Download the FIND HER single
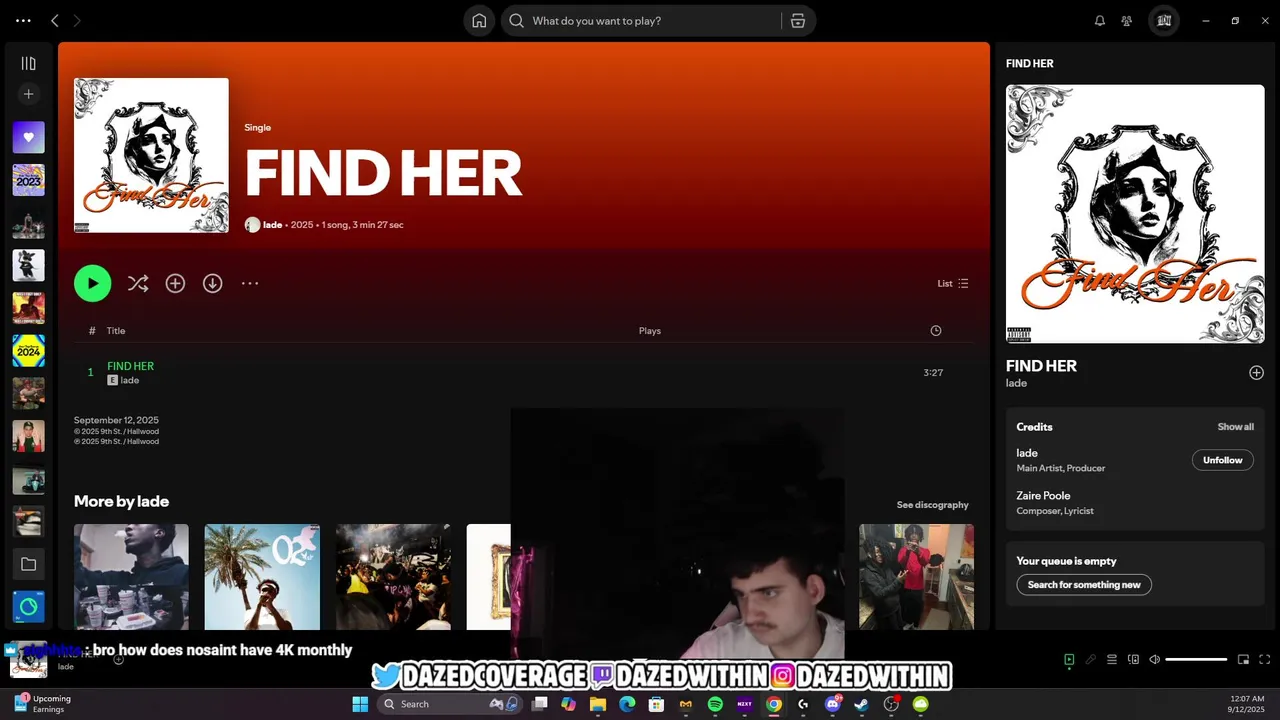Viewport: 1280px width, 720px height. [212, 284]
